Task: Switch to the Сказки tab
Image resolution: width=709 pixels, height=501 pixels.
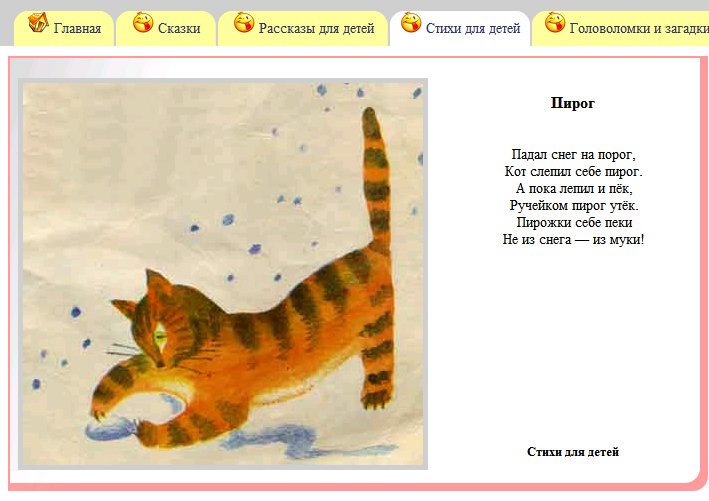Action: (179, 28)
